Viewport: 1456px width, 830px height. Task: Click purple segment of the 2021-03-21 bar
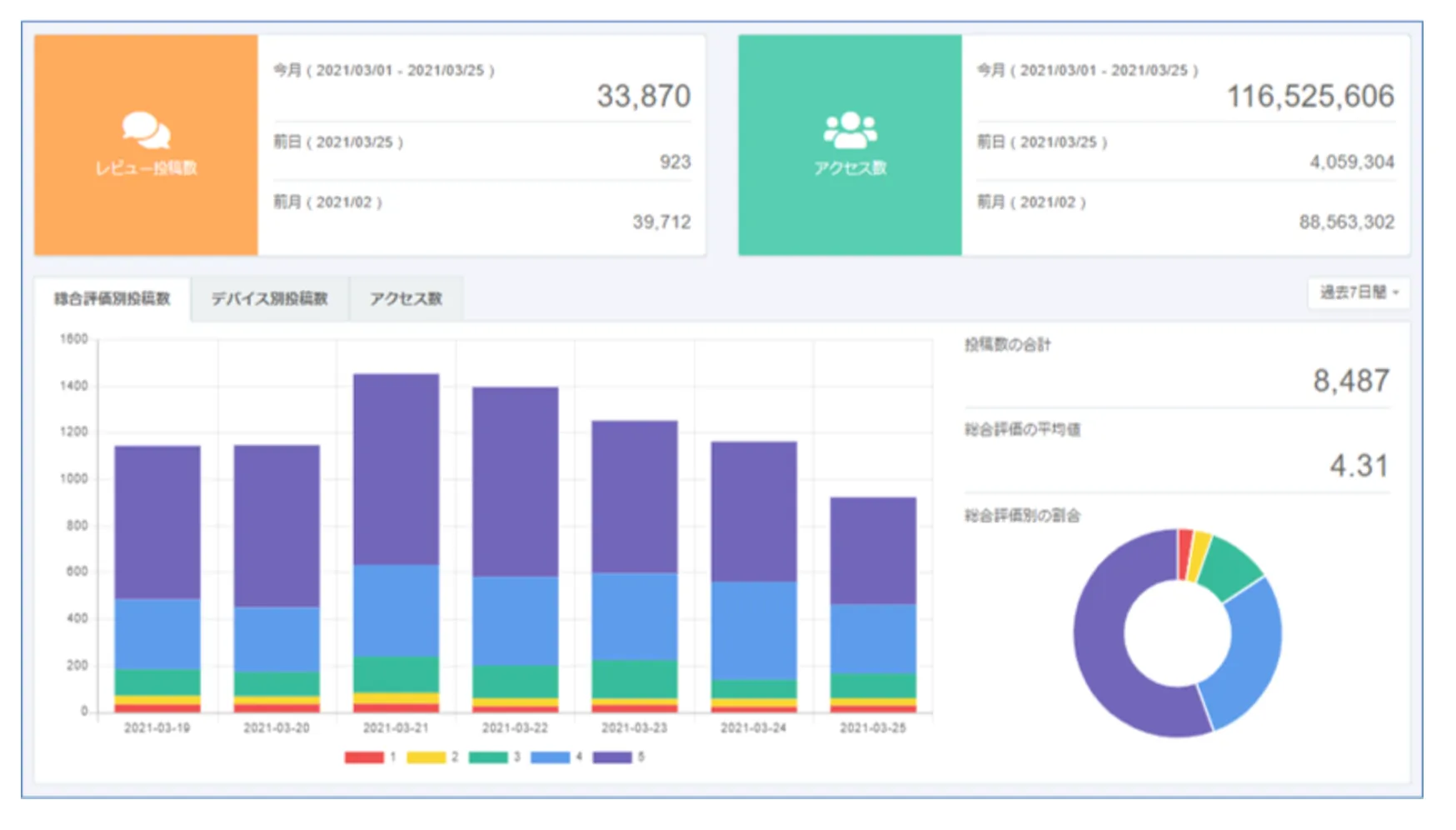pyautogui.click(x=396, y=468)
